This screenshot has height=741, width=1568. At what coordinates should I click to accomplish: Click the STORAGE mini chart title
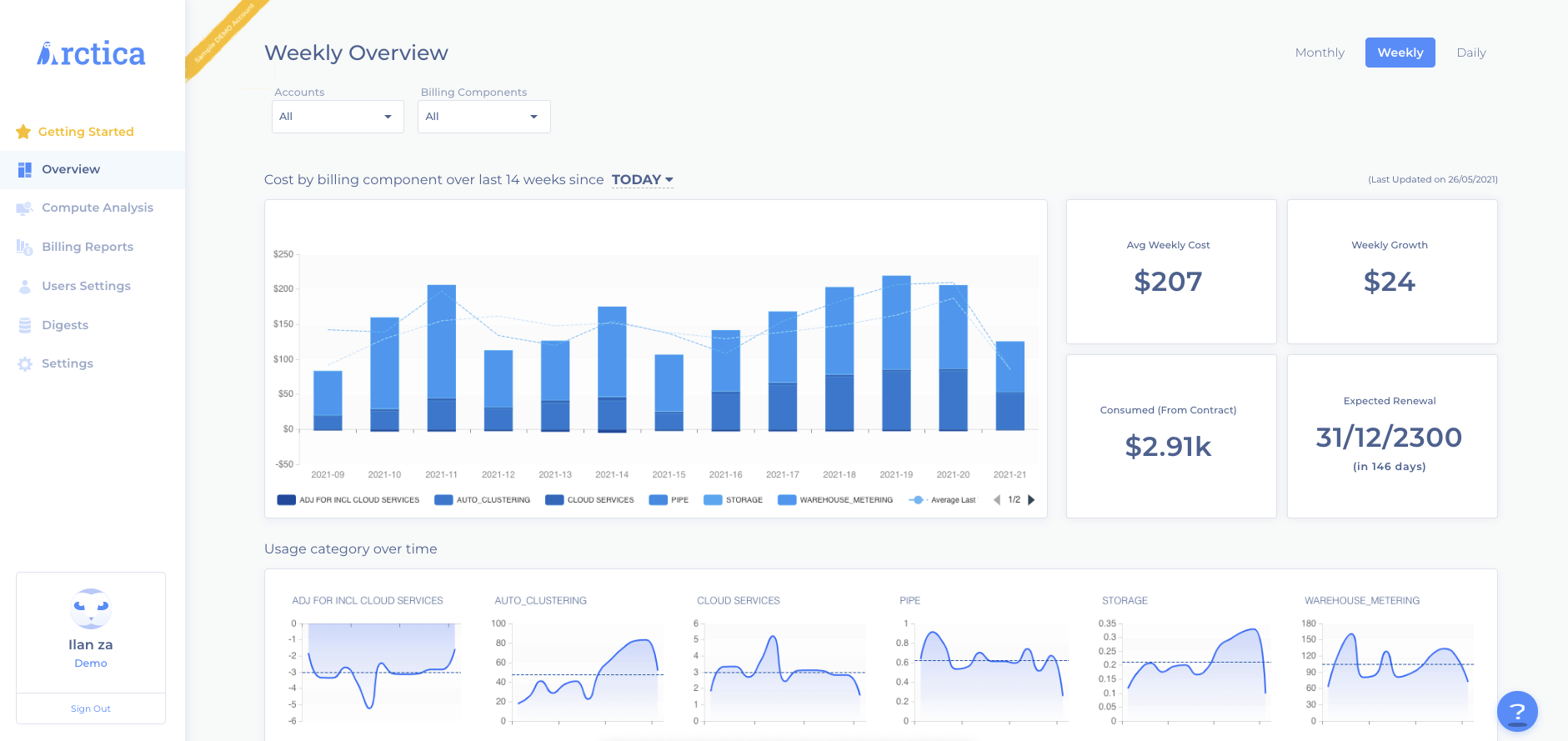(x=1125, y=601)
